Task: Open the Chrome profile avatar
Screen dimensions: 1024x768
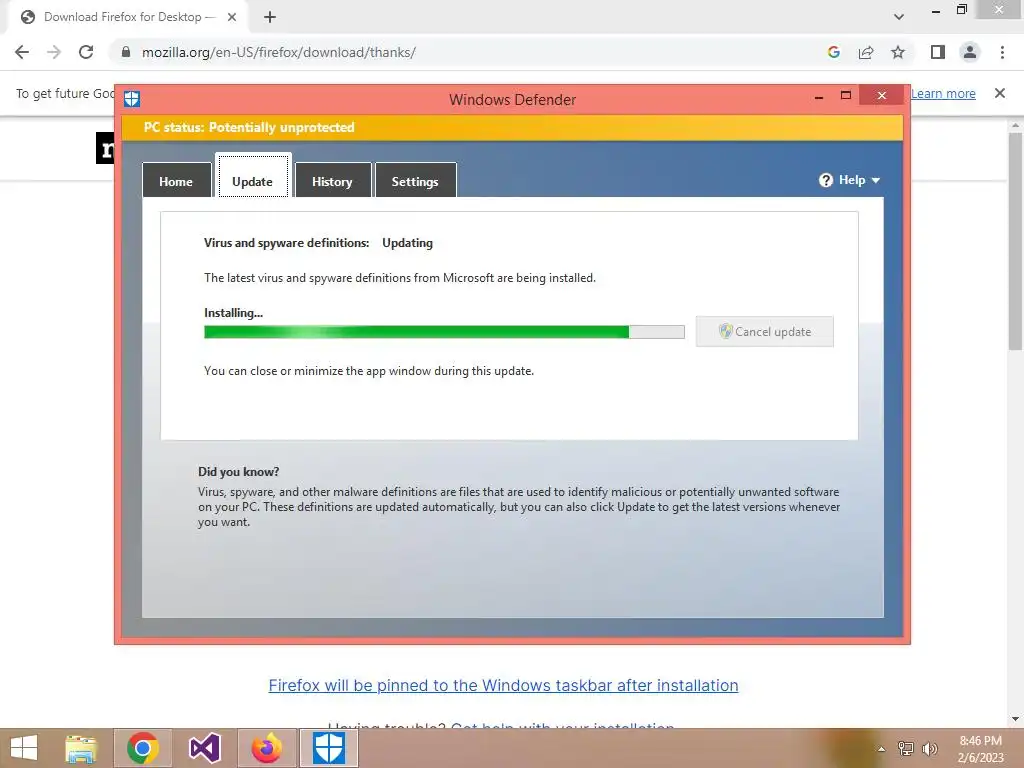Action: tap(970, 52)
